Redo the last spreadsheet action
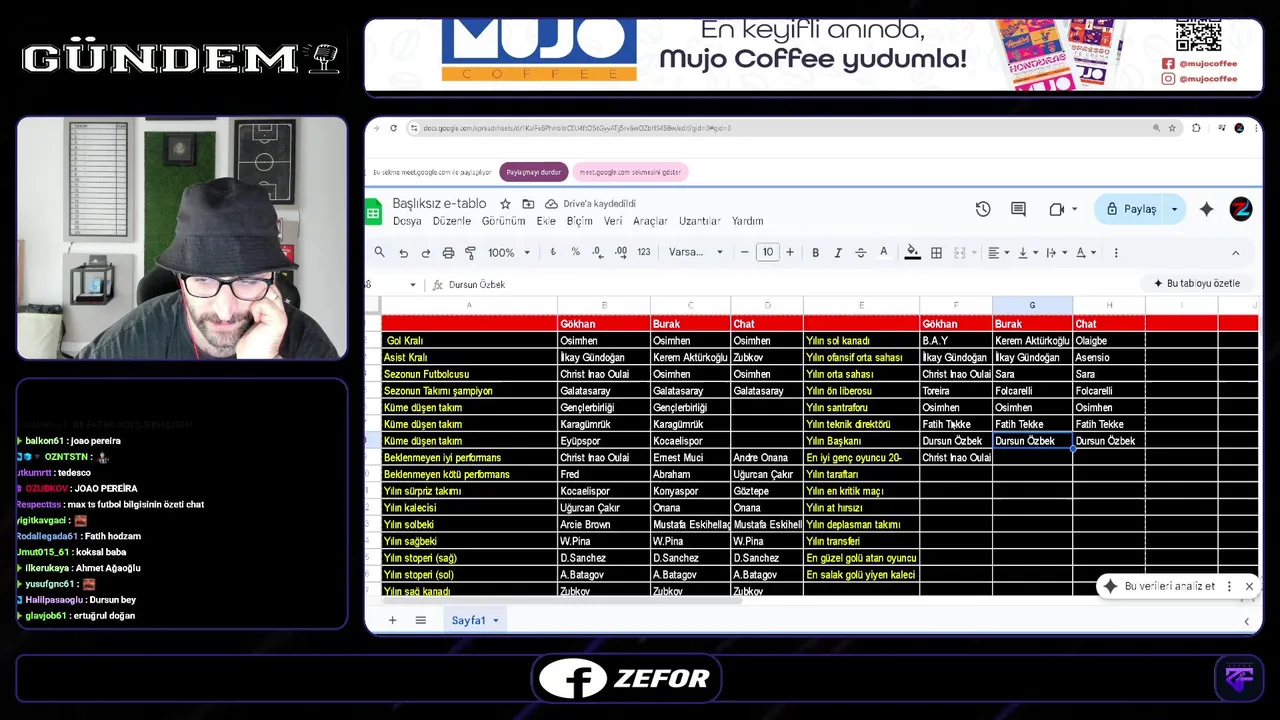 [426, 253]
